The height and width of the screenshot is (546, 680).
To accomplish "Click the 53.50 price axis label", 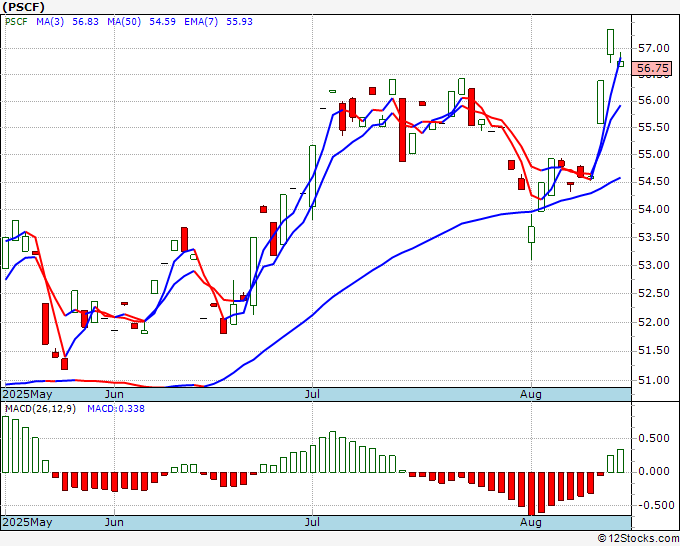I will (x=654, y=237).
